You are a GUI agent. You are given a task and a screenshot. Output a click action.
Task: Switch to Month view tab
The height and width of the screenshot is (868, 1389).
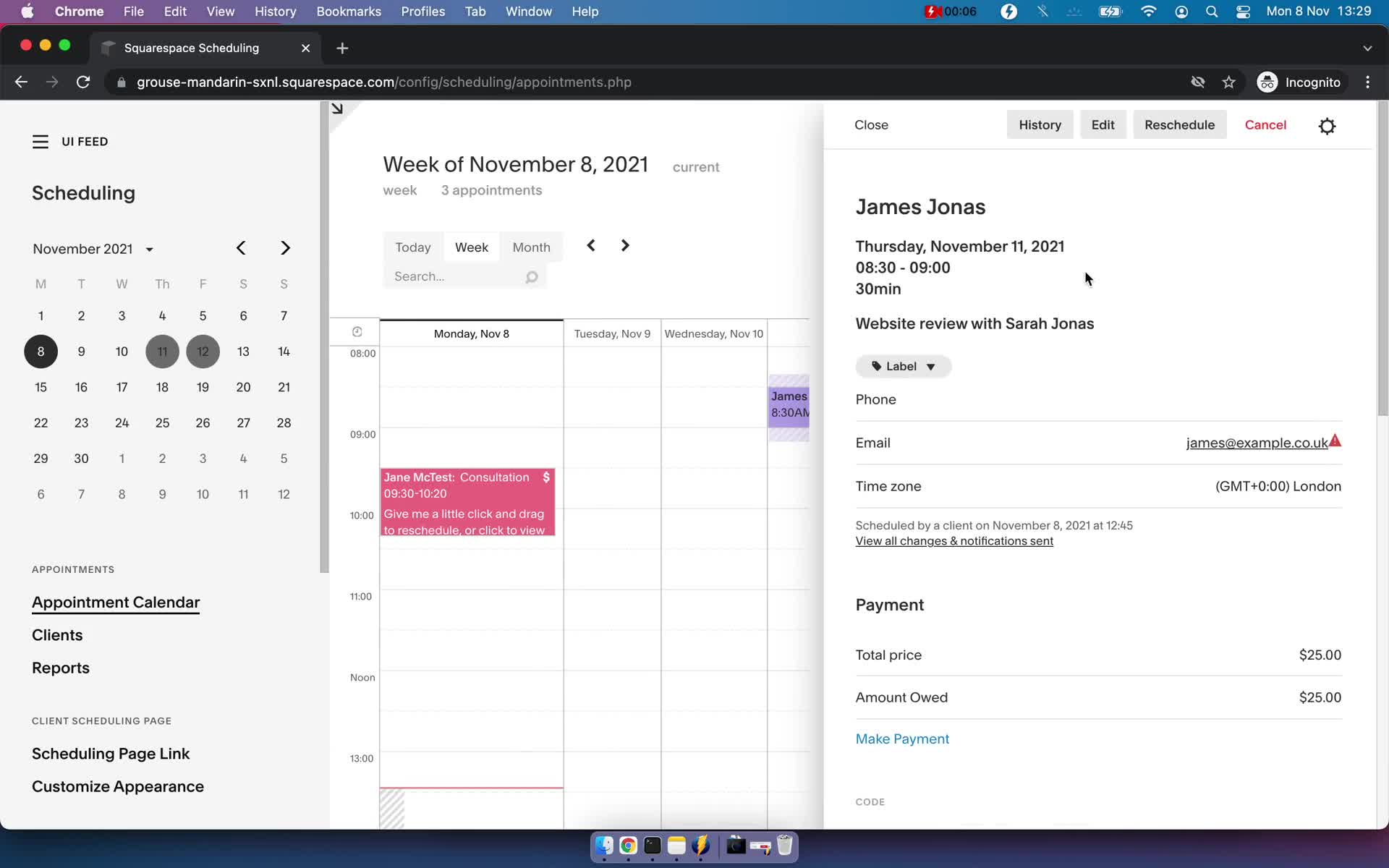click(x=530, y=246)
